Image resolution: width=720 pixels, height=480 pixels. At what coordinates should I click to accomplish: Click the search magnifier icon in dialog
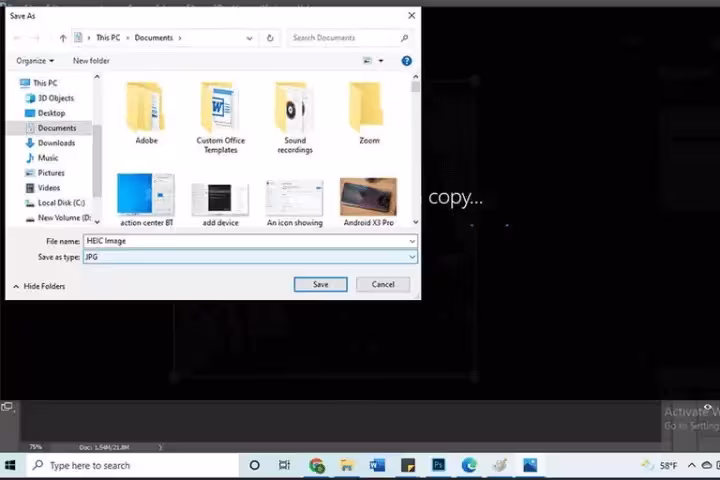[x=404, y=38]
